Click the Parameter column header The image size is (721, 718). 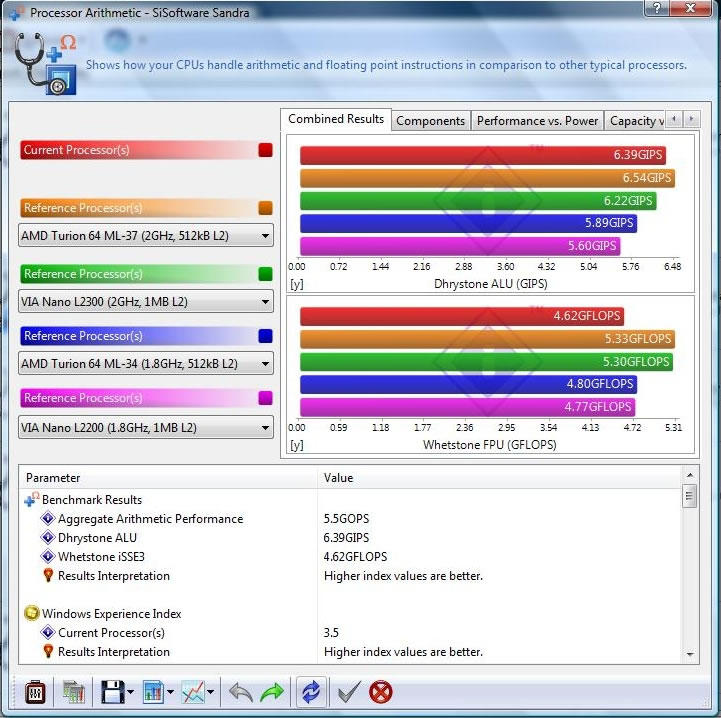[168, 478]
